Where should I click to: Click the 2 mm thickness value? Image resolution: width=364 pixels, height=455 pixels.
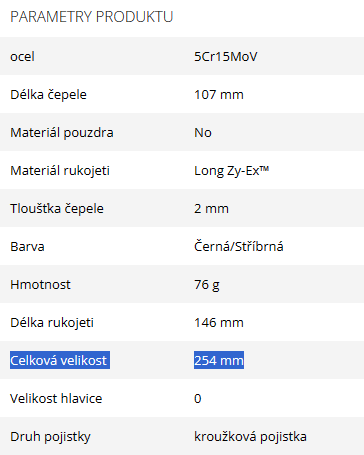211,209
